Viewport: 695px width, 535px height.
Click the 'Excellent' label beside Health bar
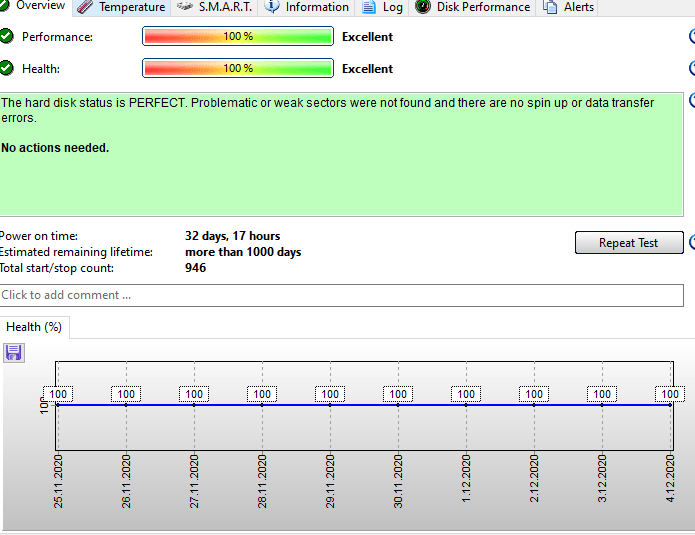(x=367, y=69)
